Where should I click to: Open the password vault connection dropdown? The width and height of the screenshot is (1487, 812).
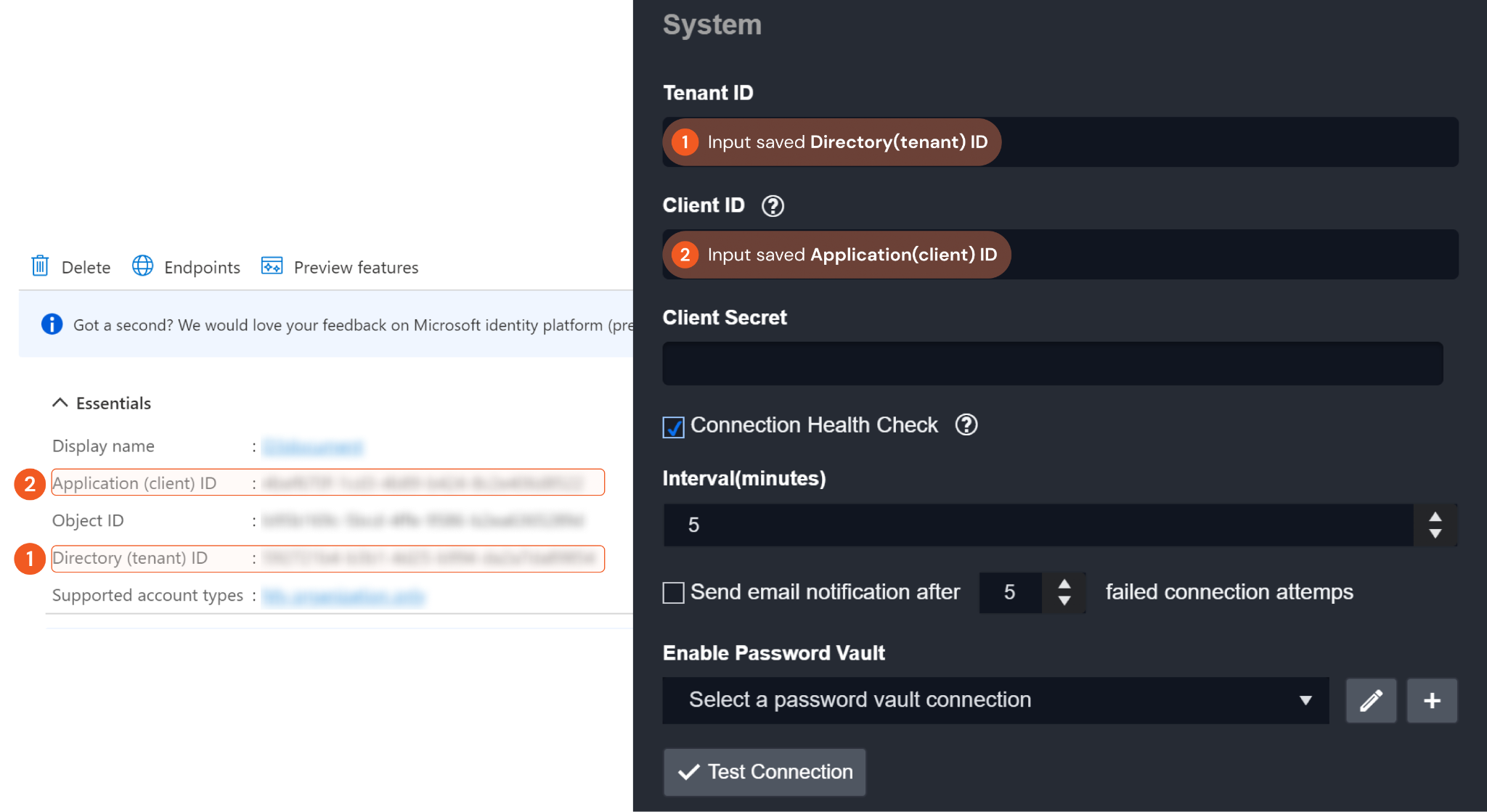[x=995, y=701]
